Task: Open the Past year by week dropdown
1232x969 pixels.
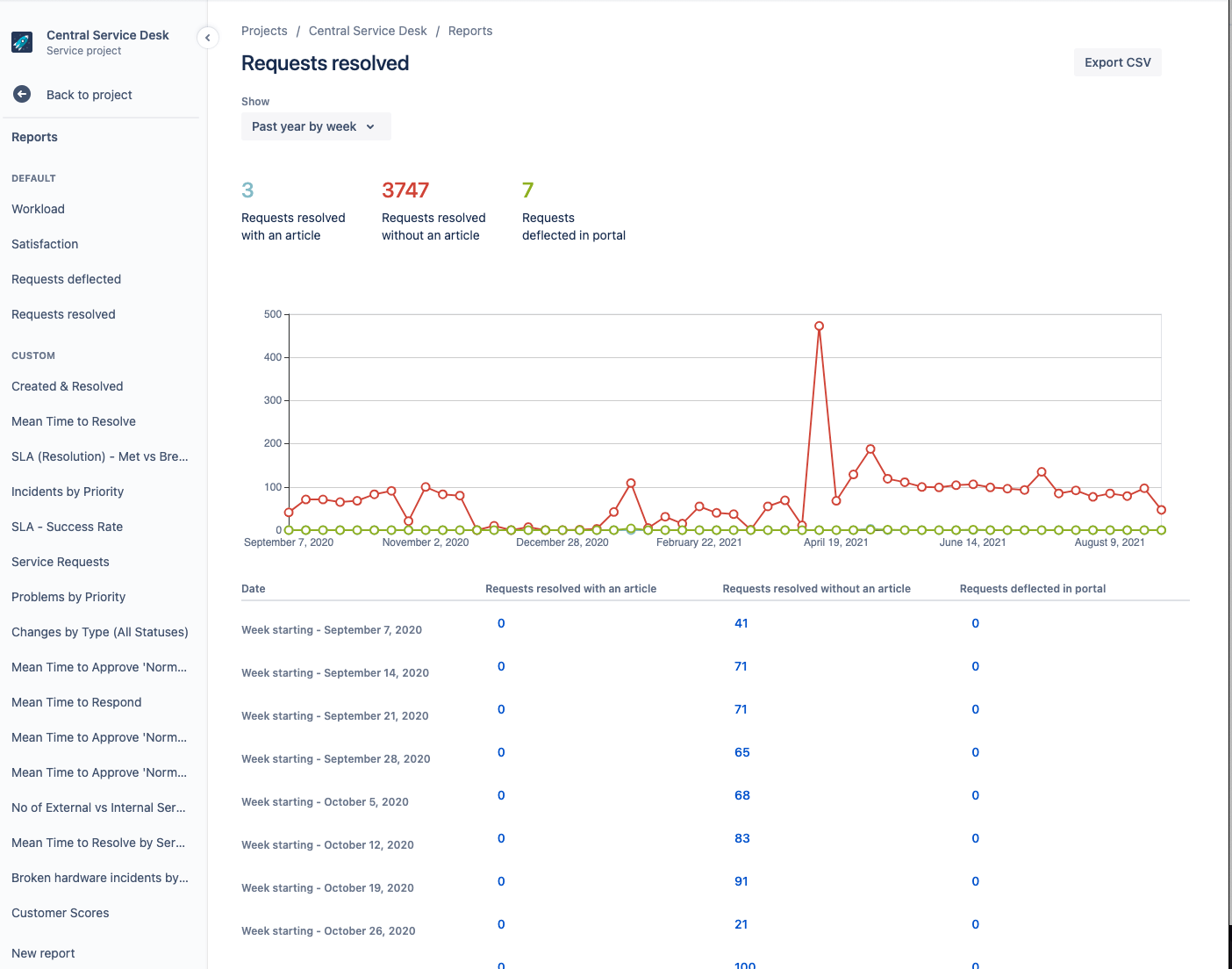Action: coord(315,126)
